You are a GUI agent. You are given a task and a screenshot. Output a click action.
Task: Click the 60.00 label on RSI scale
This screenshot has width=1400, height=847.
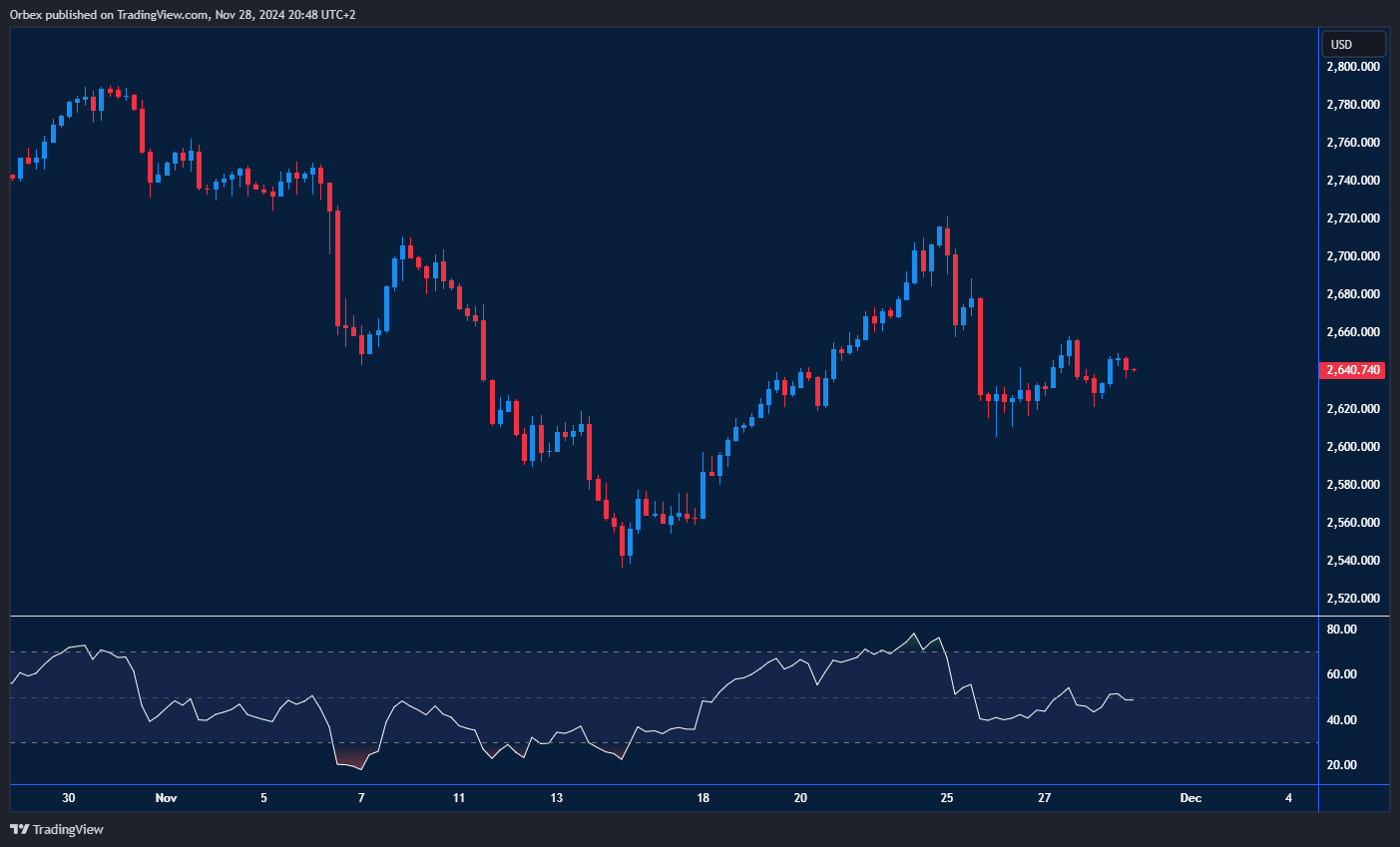[1342, 674]
